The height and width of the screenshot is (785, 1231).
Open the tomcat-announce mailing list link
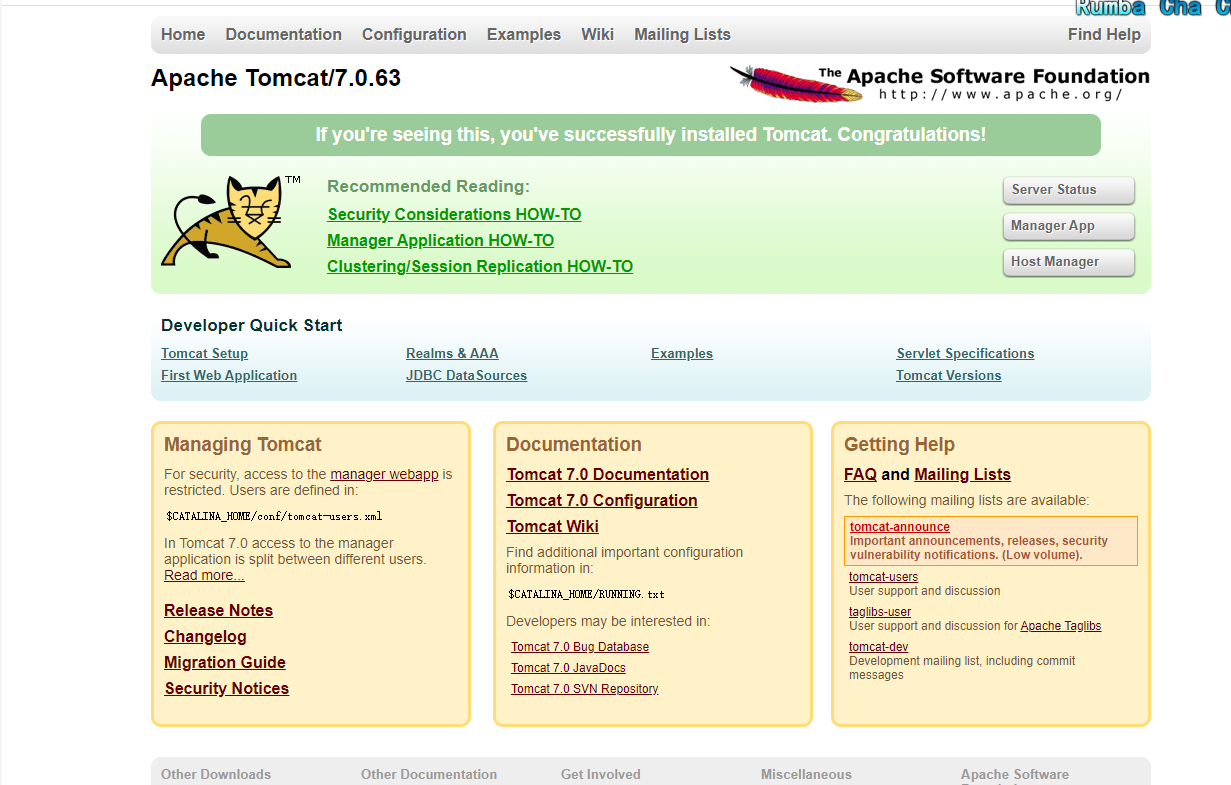click(x=900, y=527)
